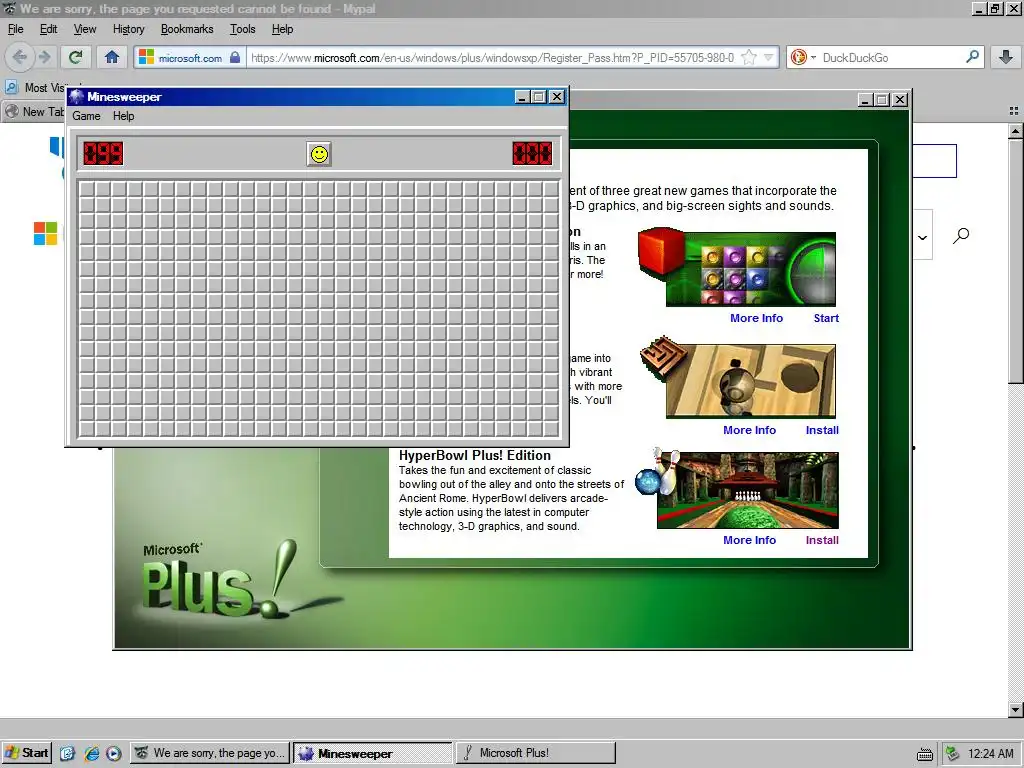Screen dimensions: 1024x768
Task: Click the padlock security icon in address bar
Action: [235, 57]
